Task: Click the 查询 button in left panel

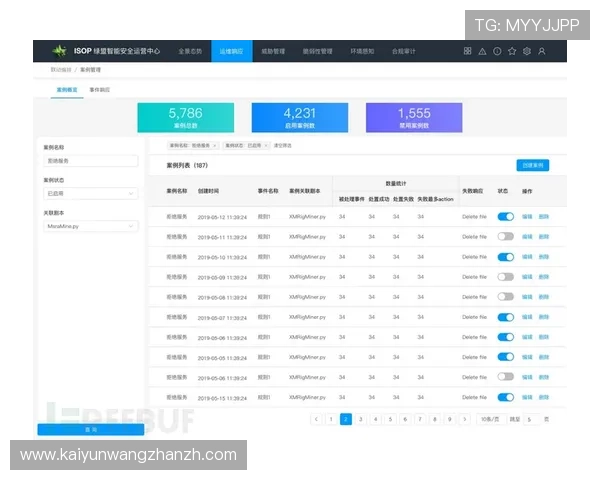Action: tap(90, 429)
